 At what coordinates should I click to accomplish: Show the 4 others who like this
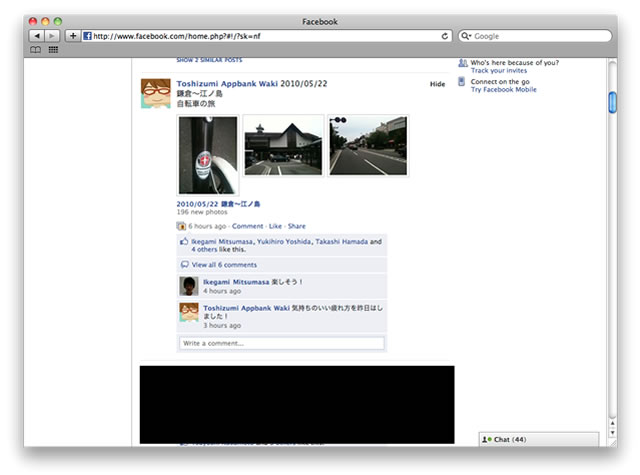pyautogui.click(x=204, y=249)
